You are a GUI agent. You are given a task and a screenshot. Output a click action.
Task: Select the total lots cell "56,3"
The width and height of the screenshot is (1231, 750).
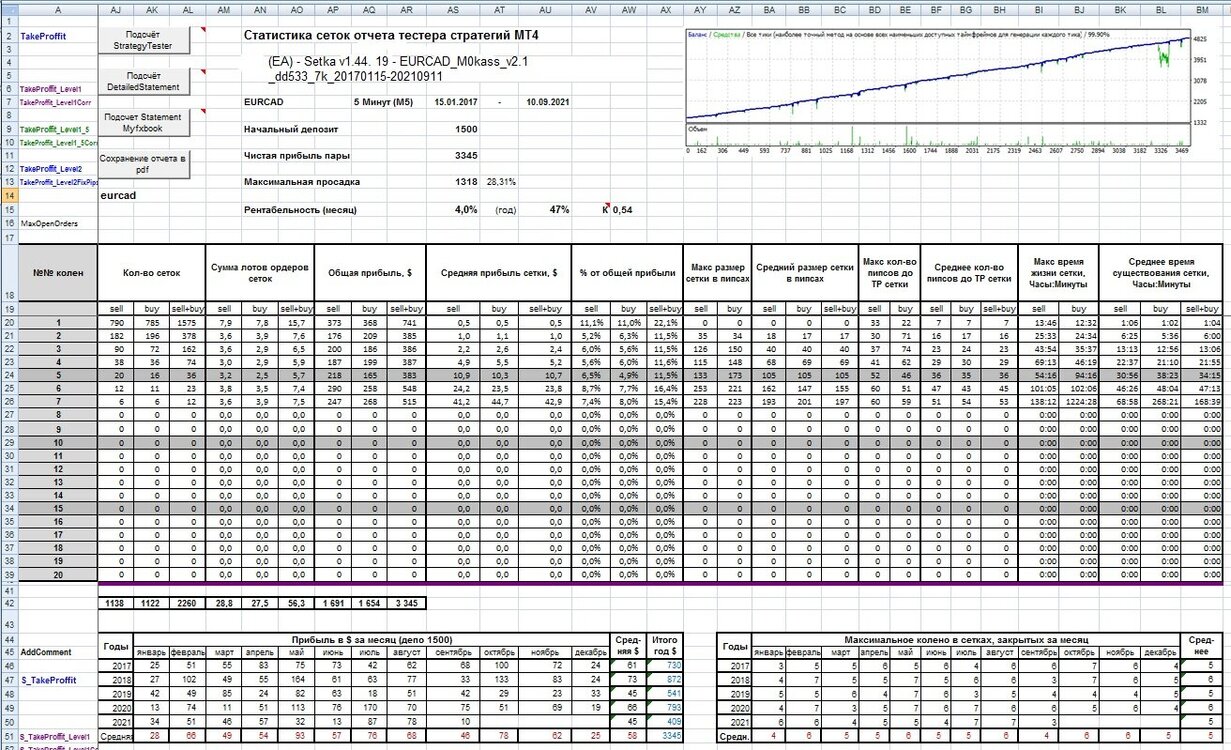[295, 603]
